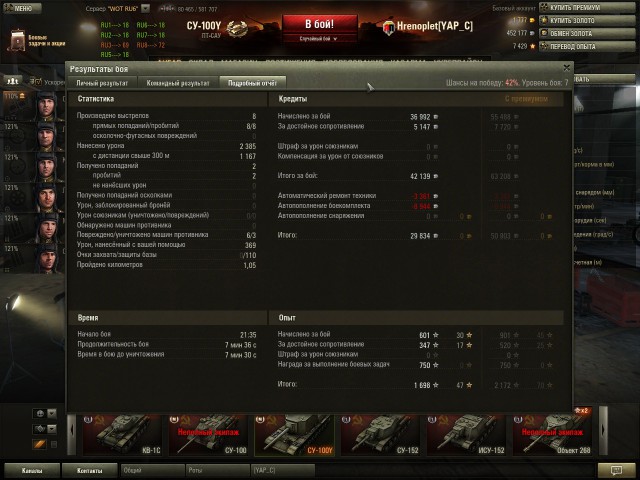Select the Подробный отчёт tab

coord(252,83)
